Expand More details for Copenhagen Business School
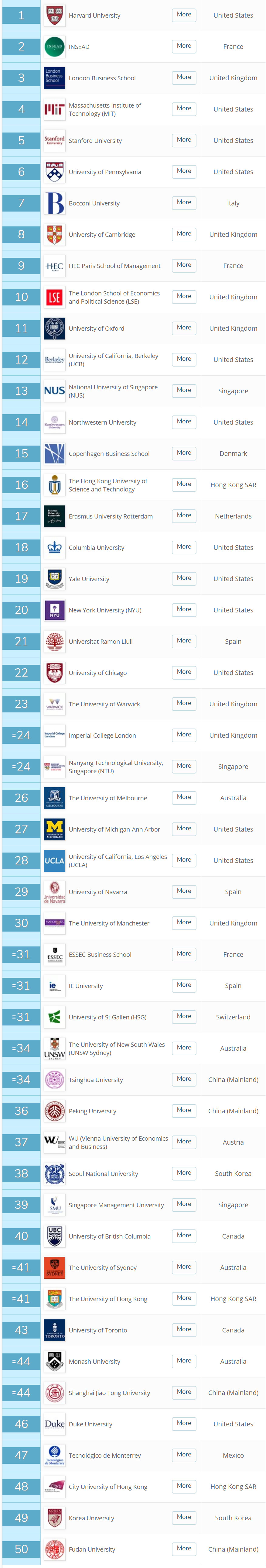This screenshot has width=266, height=1568. [x=184, y=453]
